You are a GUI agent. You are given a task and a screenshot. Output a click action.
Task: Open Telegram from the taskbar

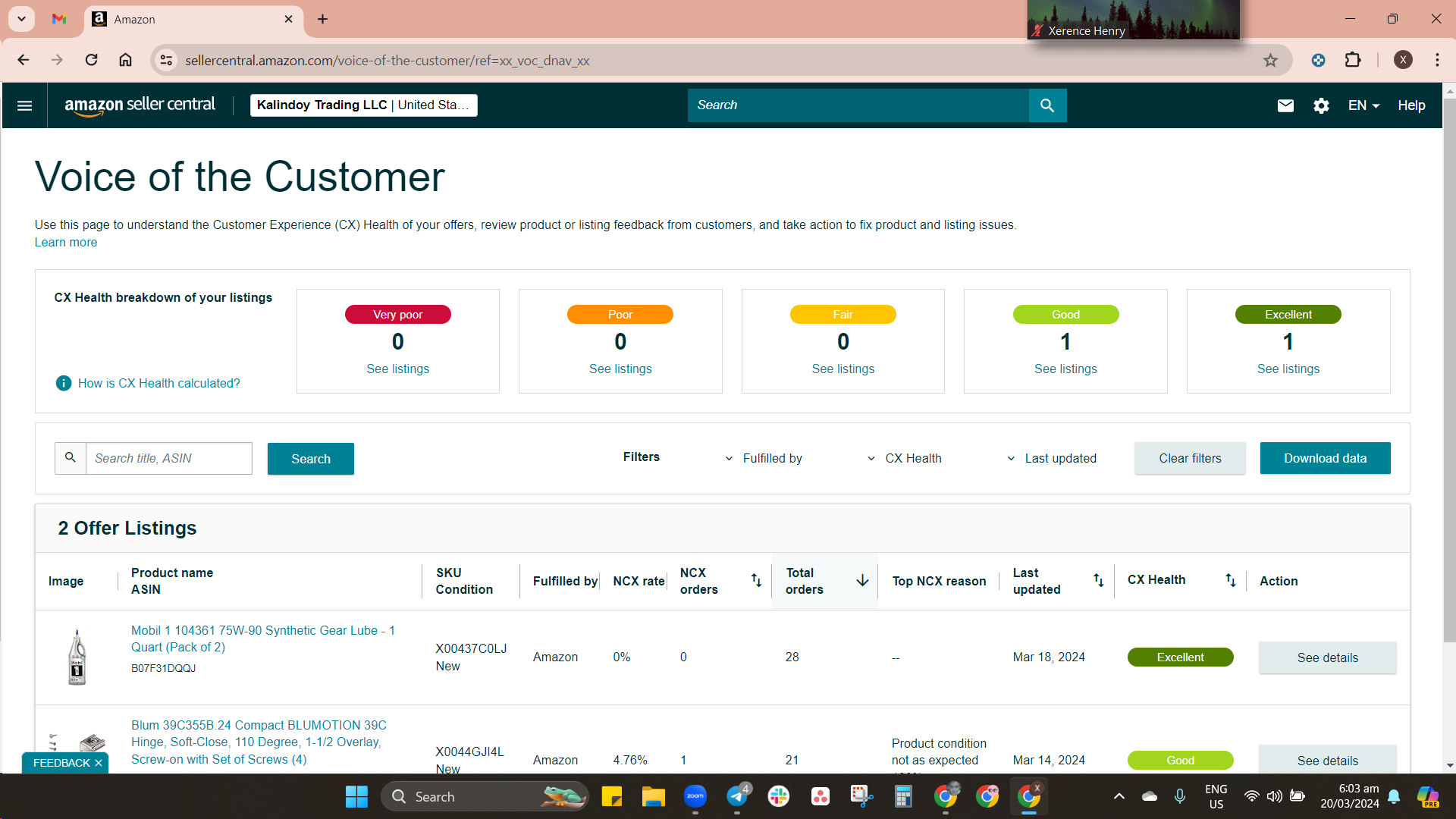tap(737, 796)
